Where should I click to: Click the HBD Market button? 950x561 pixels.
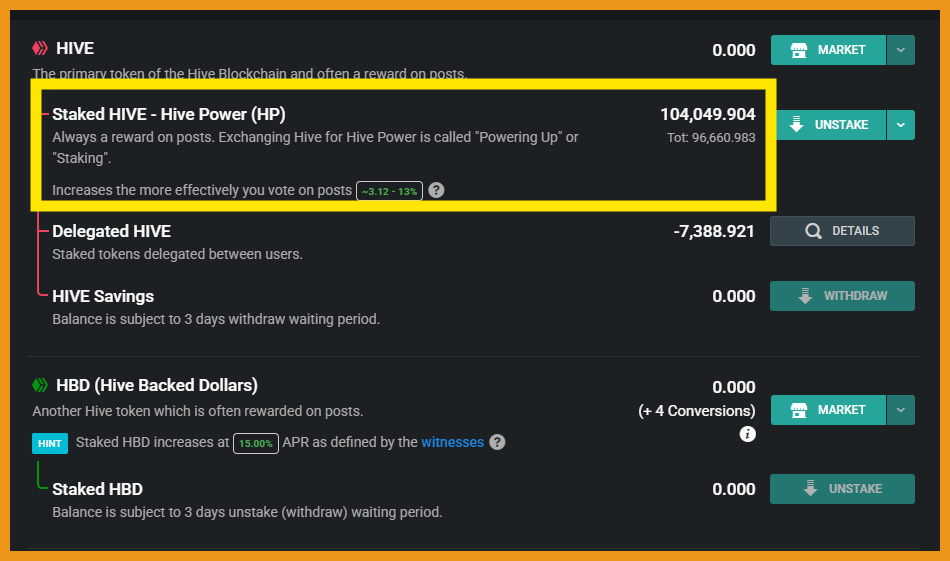[828, 410]
